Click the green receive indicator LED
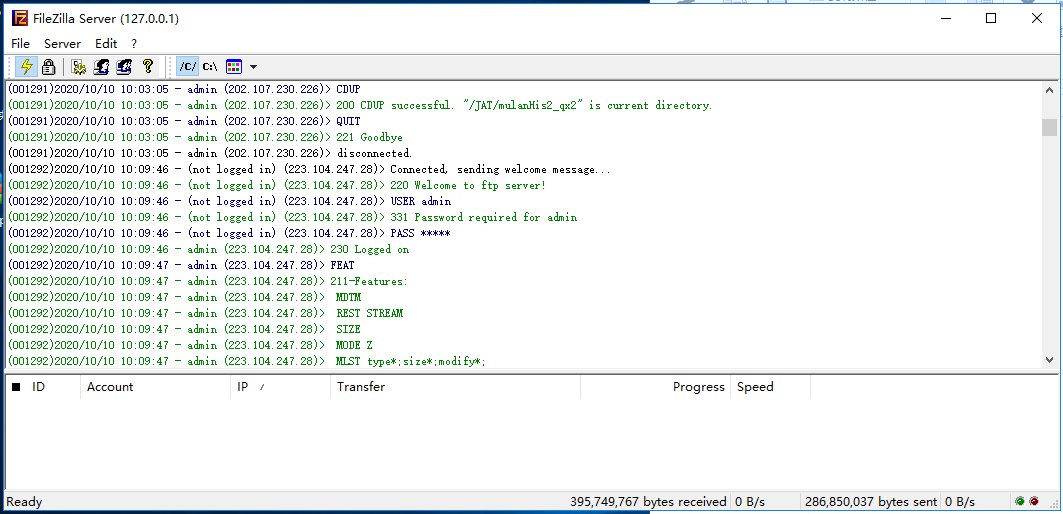Image resolution: width=1063 pixels, height=514 pixels. (x=1020, y=502)
